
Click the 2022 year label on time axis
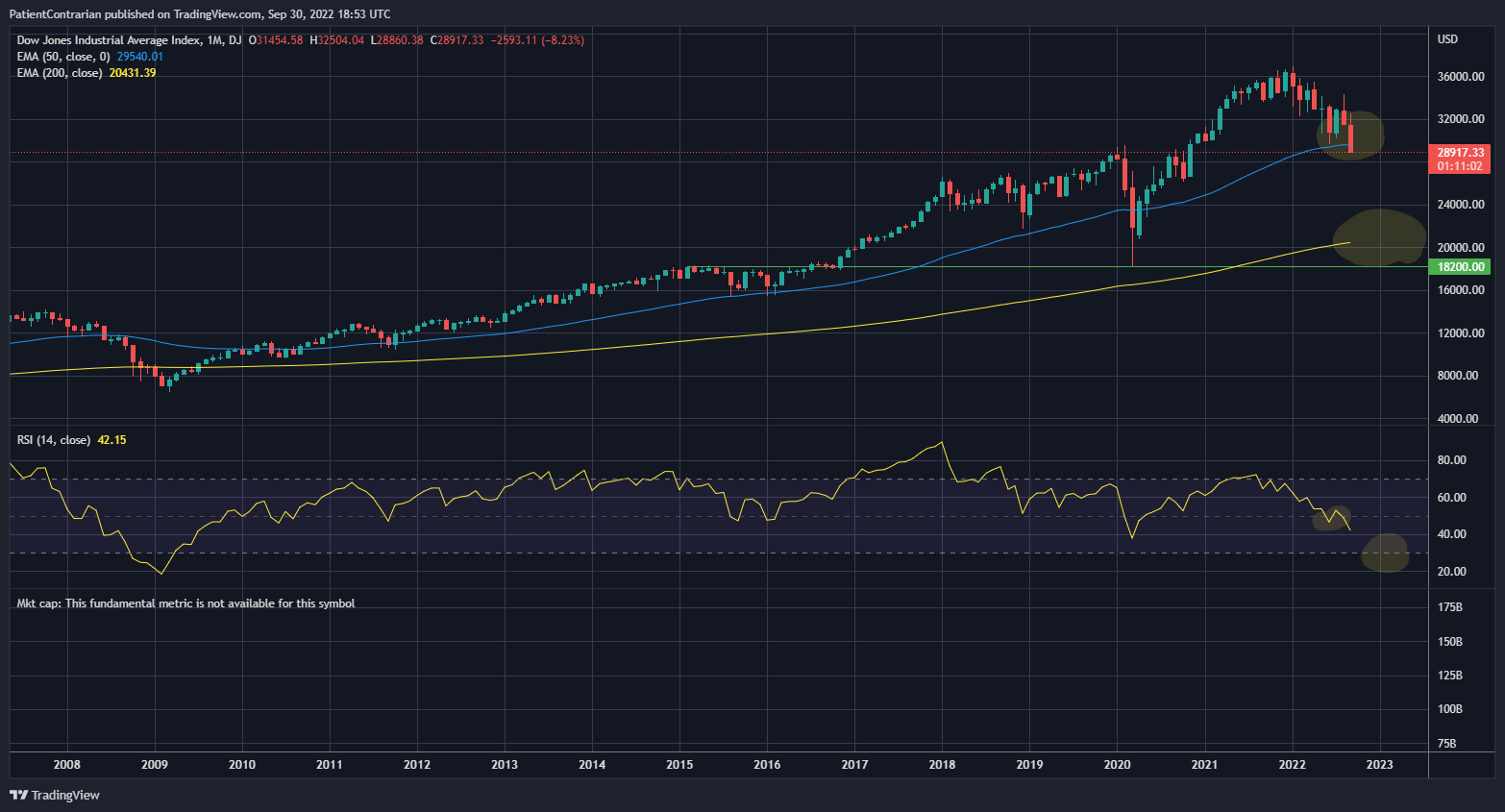click(1293, 765)
